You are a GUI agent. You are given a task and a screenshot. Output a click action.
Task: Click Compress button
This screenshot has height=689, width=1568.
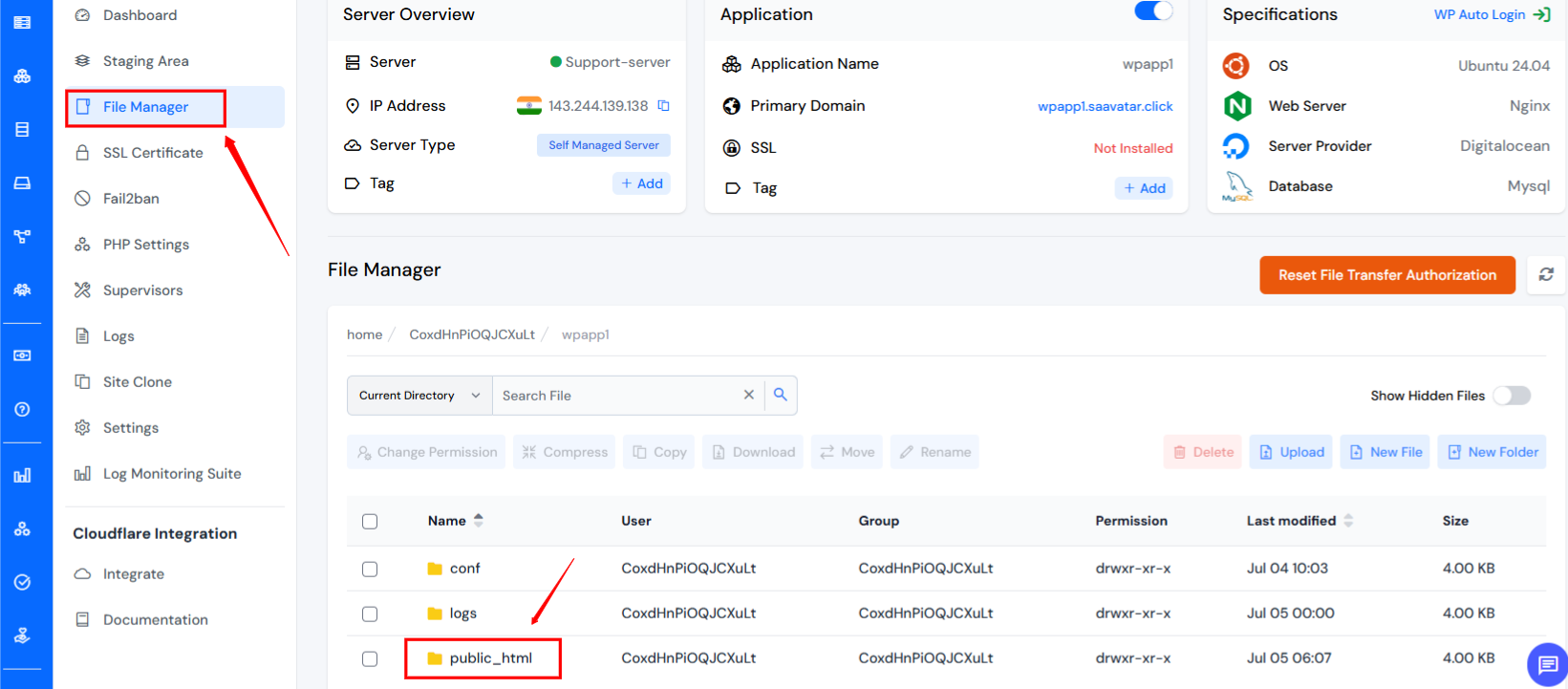tap(564, 452)
